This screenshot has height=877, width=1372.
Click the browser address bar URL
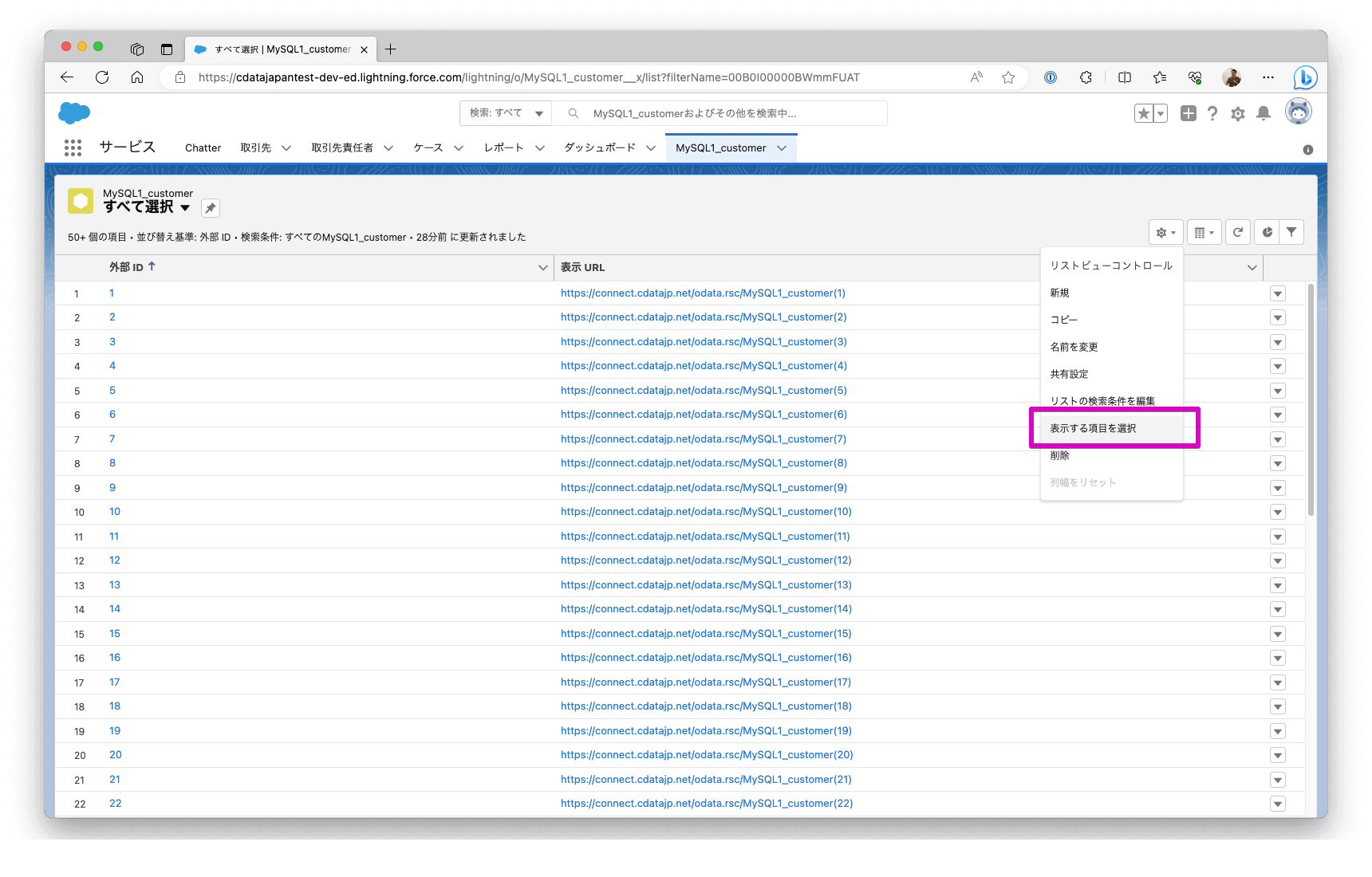pos(529,77)
